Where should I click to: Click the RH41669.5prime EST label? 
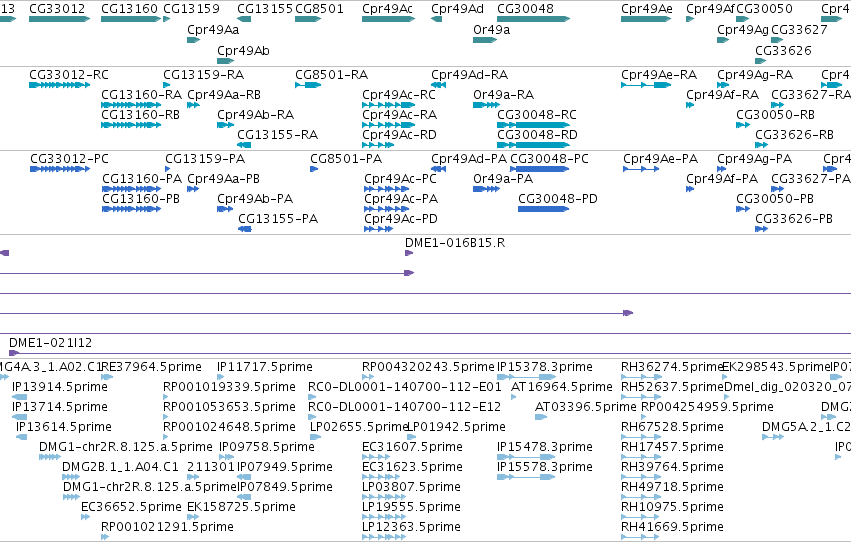(x=672, y=526)
